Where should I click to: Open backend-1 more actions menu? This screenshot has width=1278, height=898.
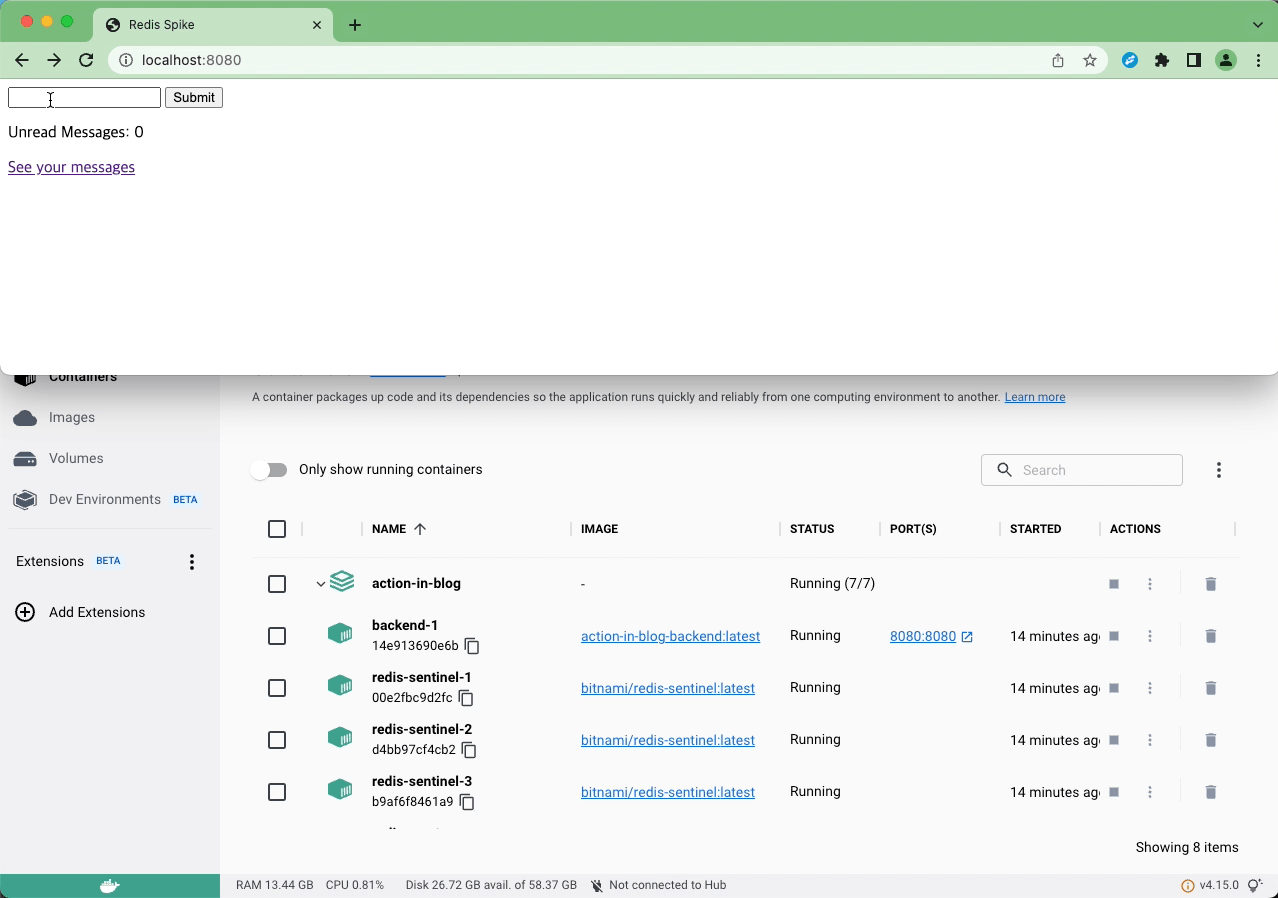1150,636
